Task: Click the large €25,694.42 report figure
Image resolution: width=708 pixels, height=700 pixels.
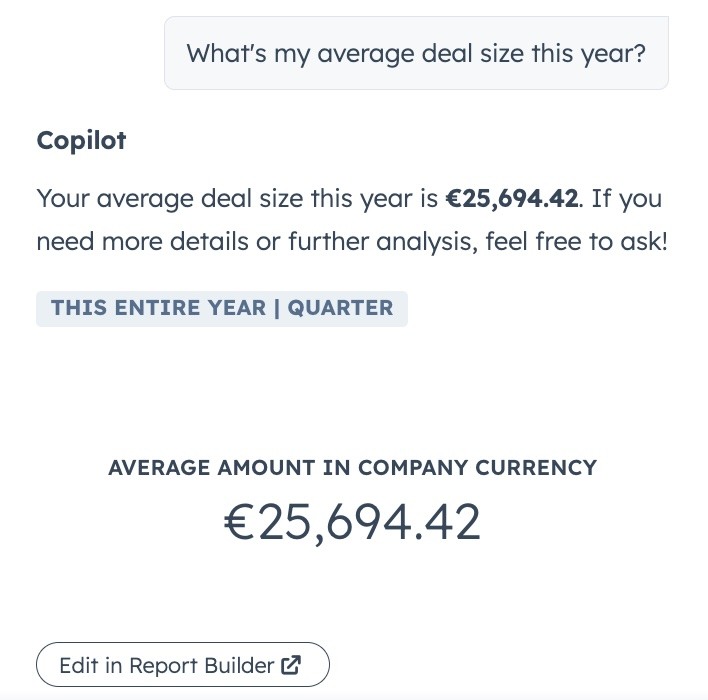Action: point(352,522)
